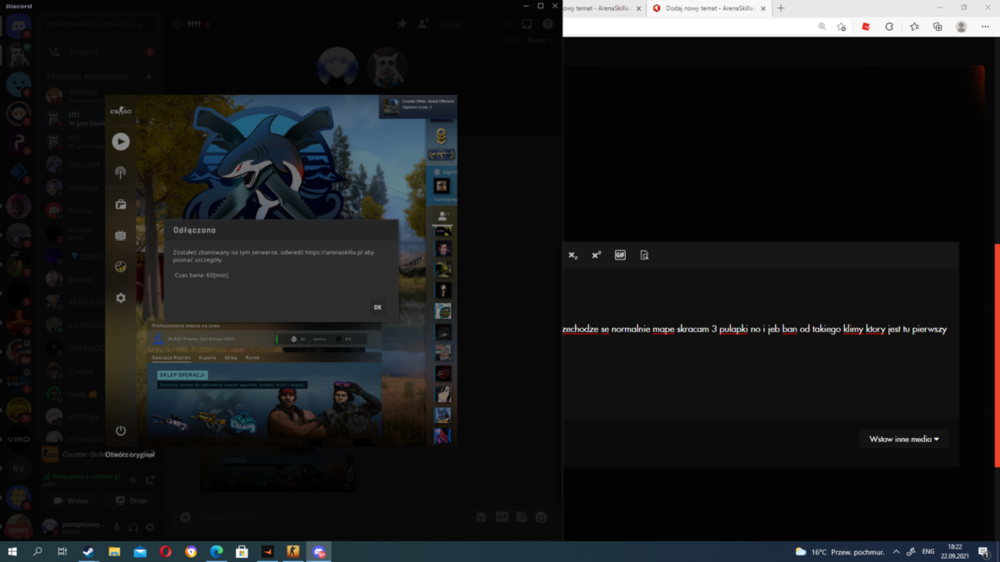Click the ENG language indicator
Viewport: 1000px width, 562px height.
click(928, 552)
